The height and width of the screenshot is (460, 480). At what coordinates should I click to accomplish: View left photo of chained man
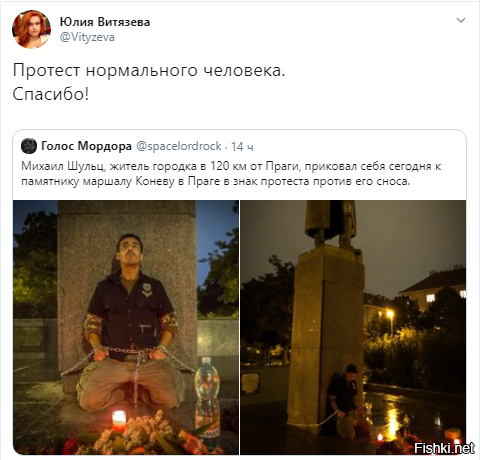pyautogui.click(x=126, y=327)
